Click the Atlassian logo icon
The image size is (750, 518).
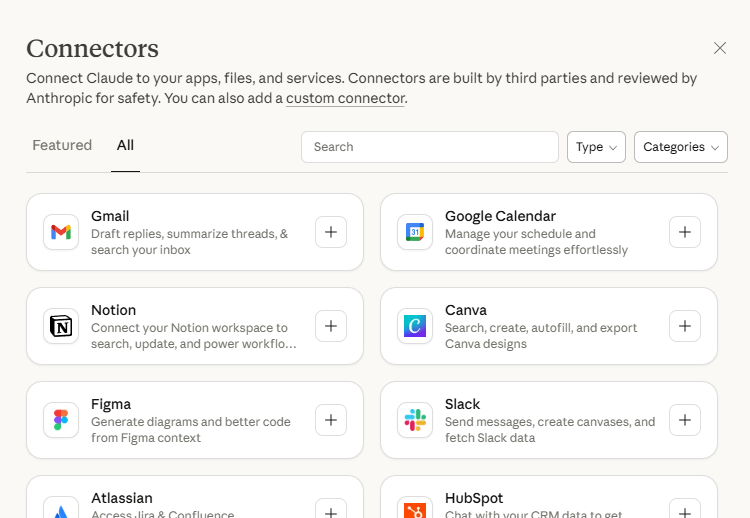click(61, 508)
